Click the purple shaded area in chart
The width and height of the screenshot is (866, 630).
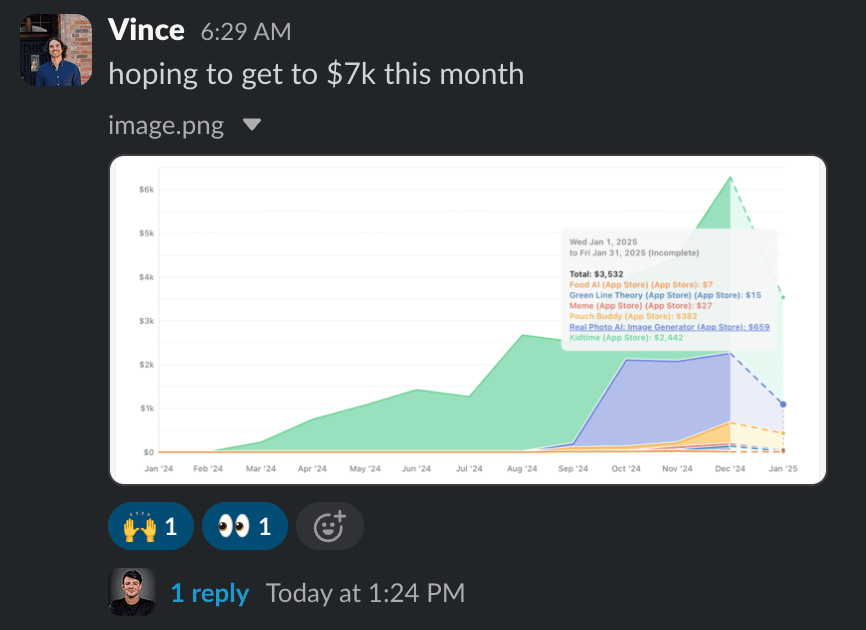(660, 400)
